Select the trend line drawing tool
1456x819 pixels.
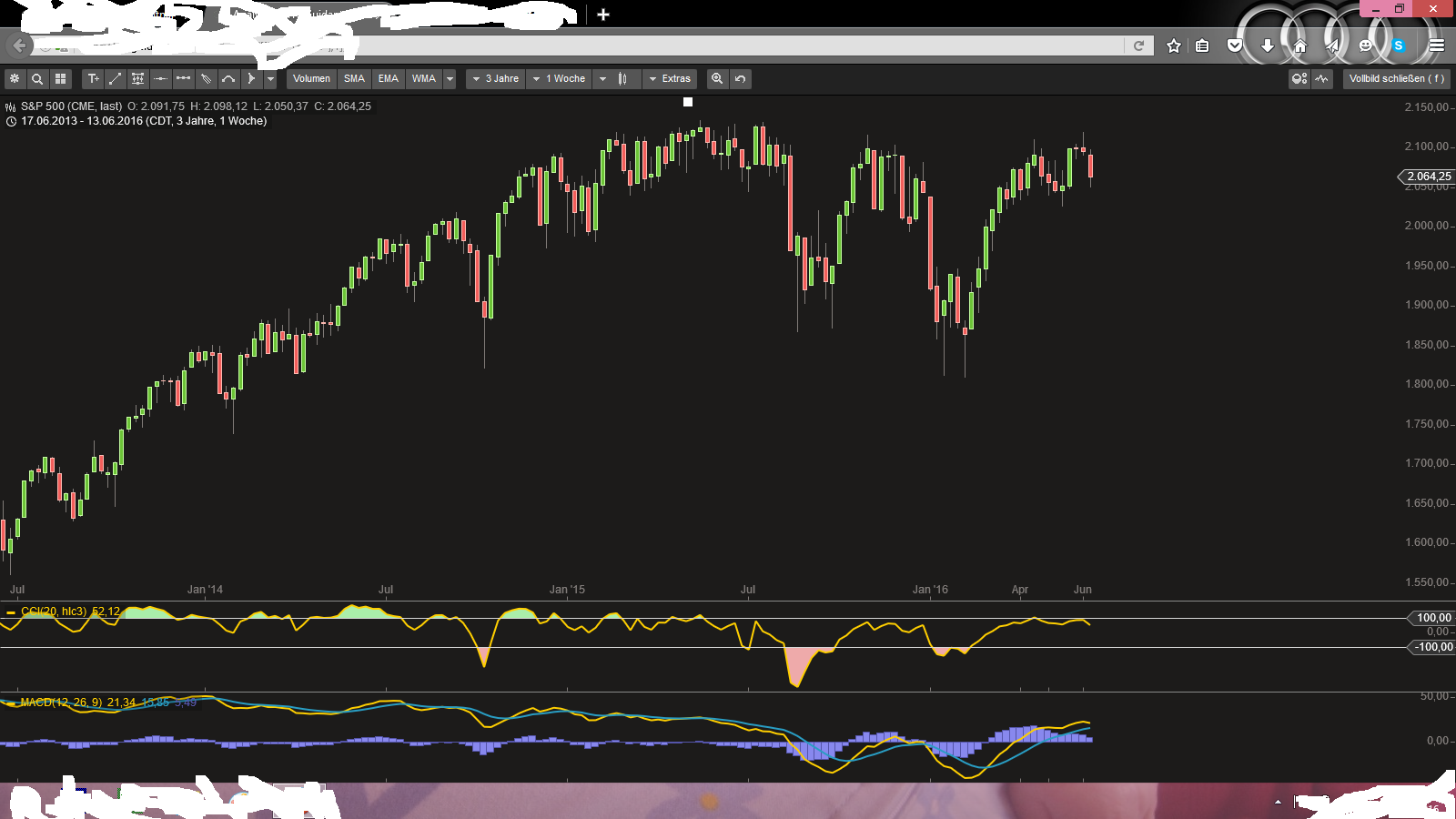(x=116, y=79)
